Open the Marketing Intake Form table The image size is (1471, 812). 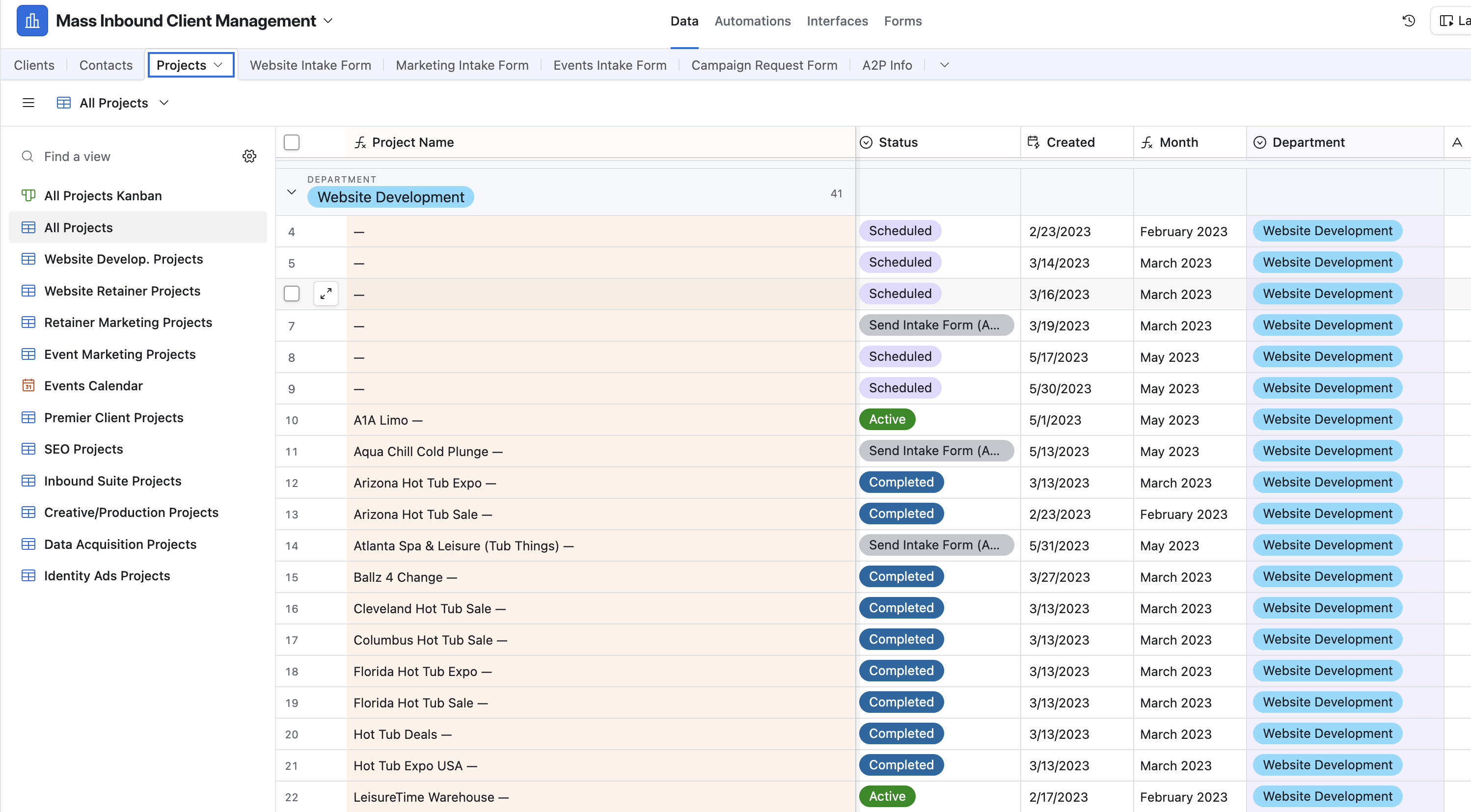pos(462,65)
